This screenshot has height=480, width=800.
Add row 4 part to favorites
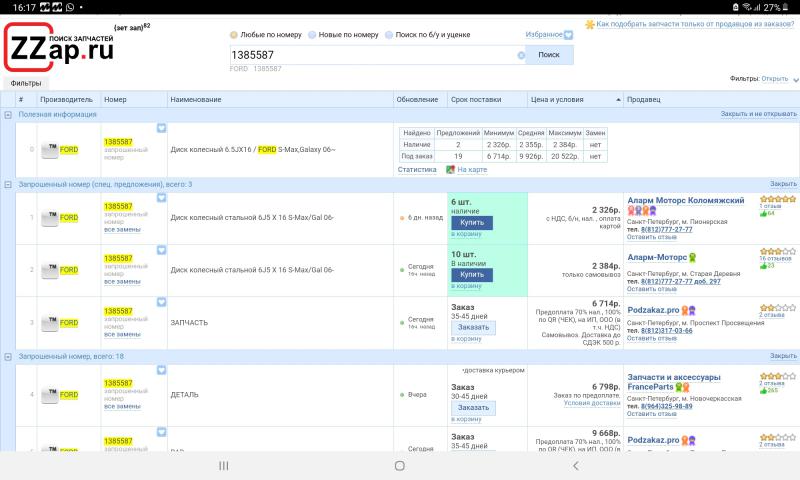point(161,370)
